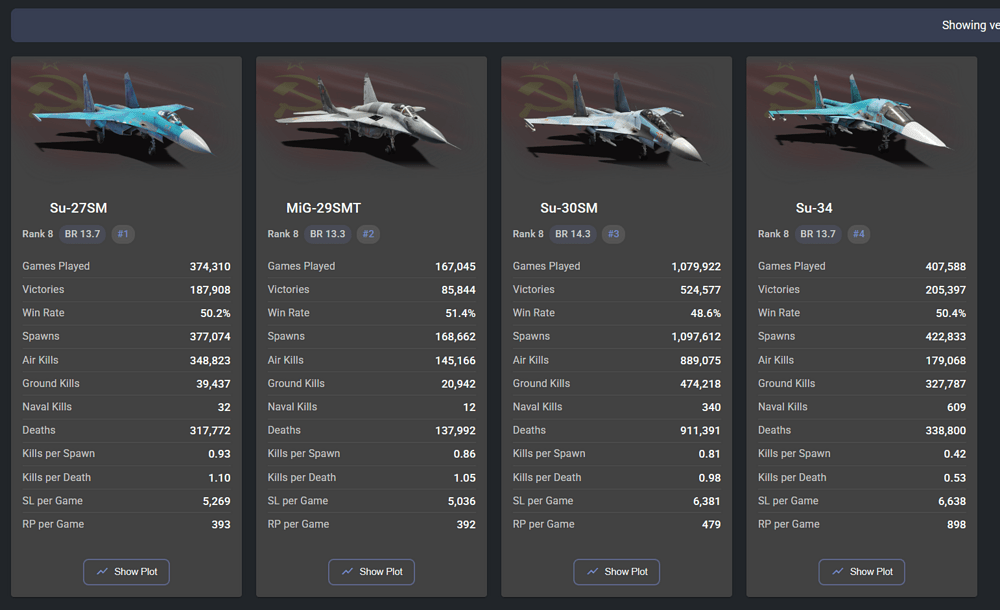Viewport: 1000px width, 610px height.
Task: Show the plot for Su-34
Action: (x=861, y=572)
